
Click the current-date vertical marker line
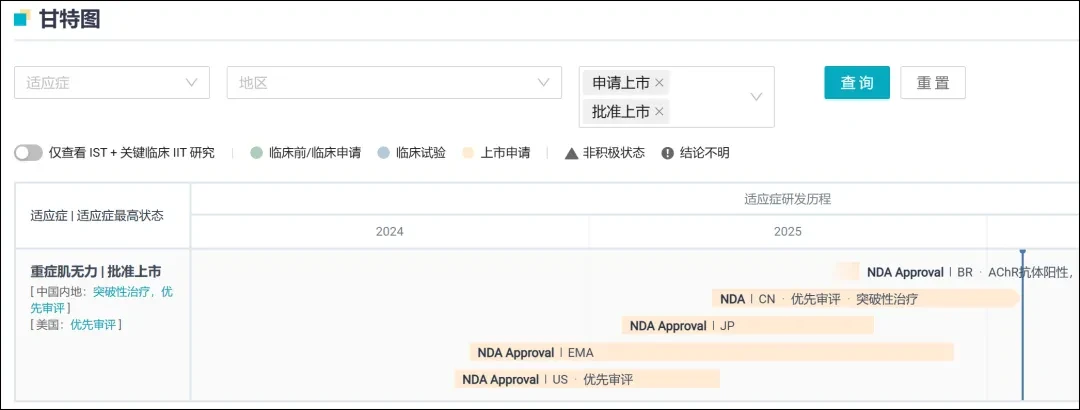coord(1022,324)
